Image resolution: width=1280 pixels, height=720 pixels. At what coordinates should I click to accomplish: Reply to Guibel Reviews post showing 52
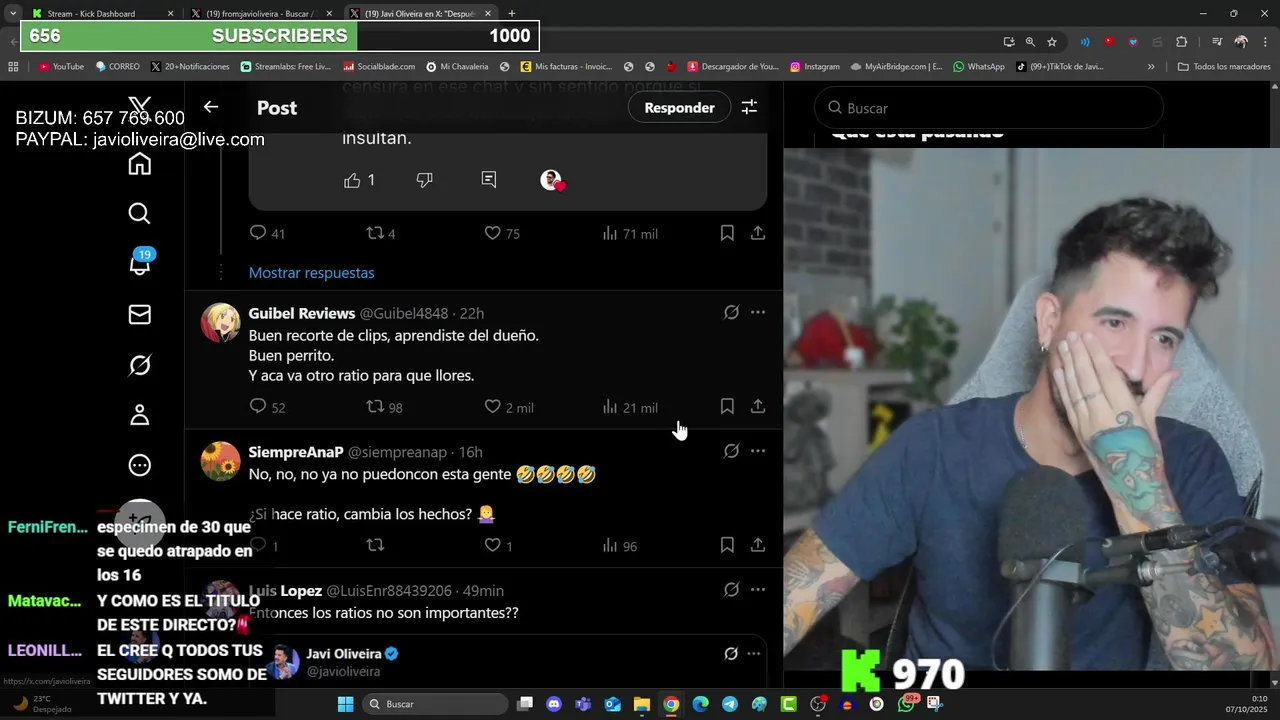click(x=267, y=407)
